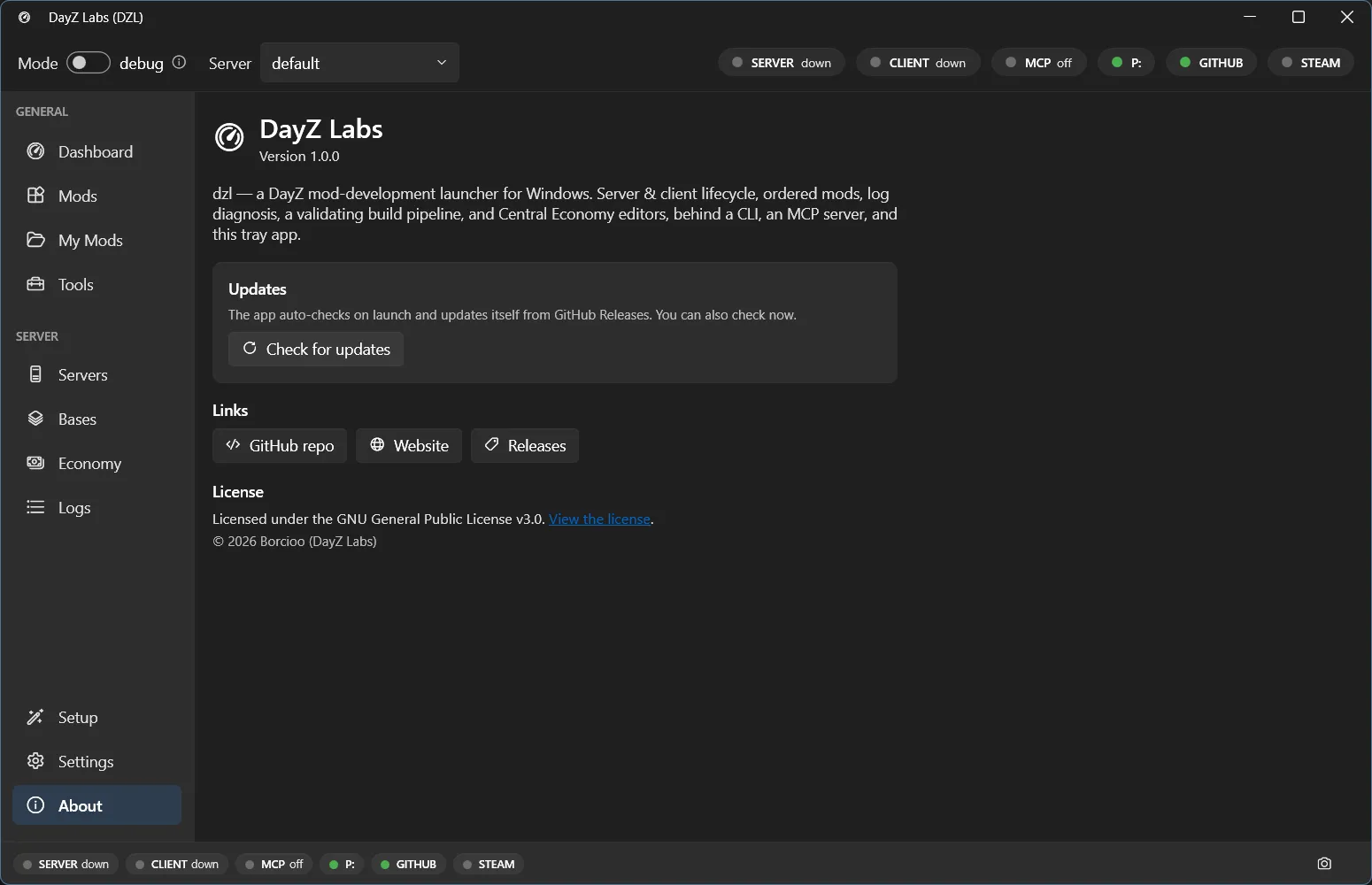Open the Setup page
The height and width of the screenshot is (885, 1372).
coord(97,717)
